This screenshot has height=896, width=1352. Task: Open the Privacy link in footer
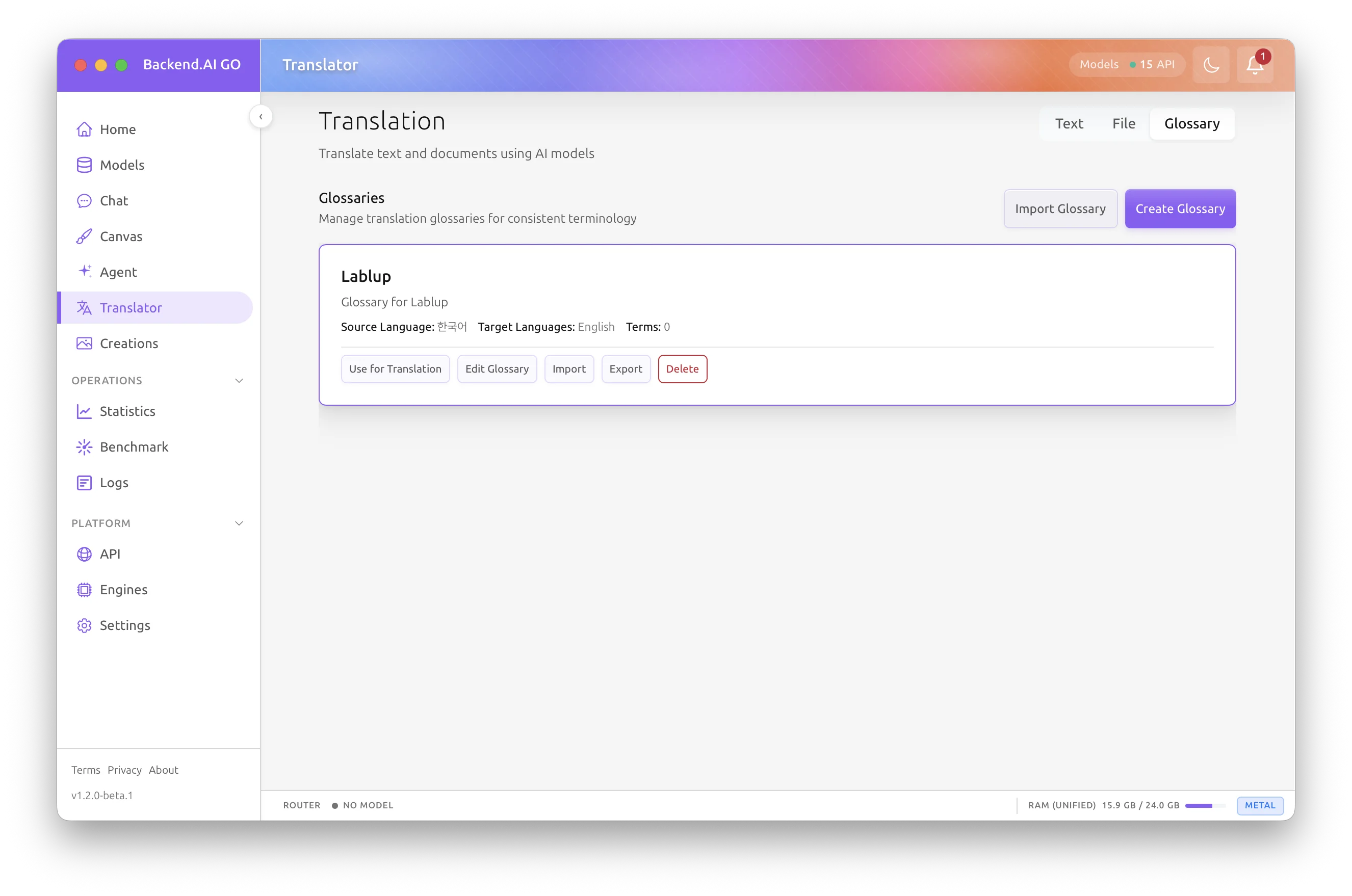pyautogui.click(x=124, y=770)
